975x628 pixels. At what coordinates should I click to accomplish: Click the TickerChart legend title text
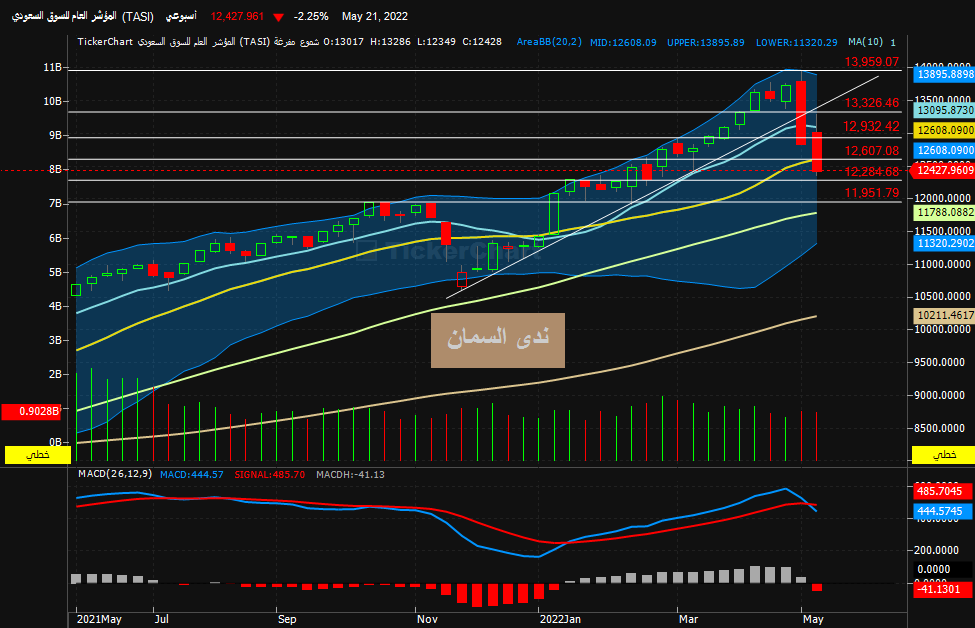tap(198, 42)
